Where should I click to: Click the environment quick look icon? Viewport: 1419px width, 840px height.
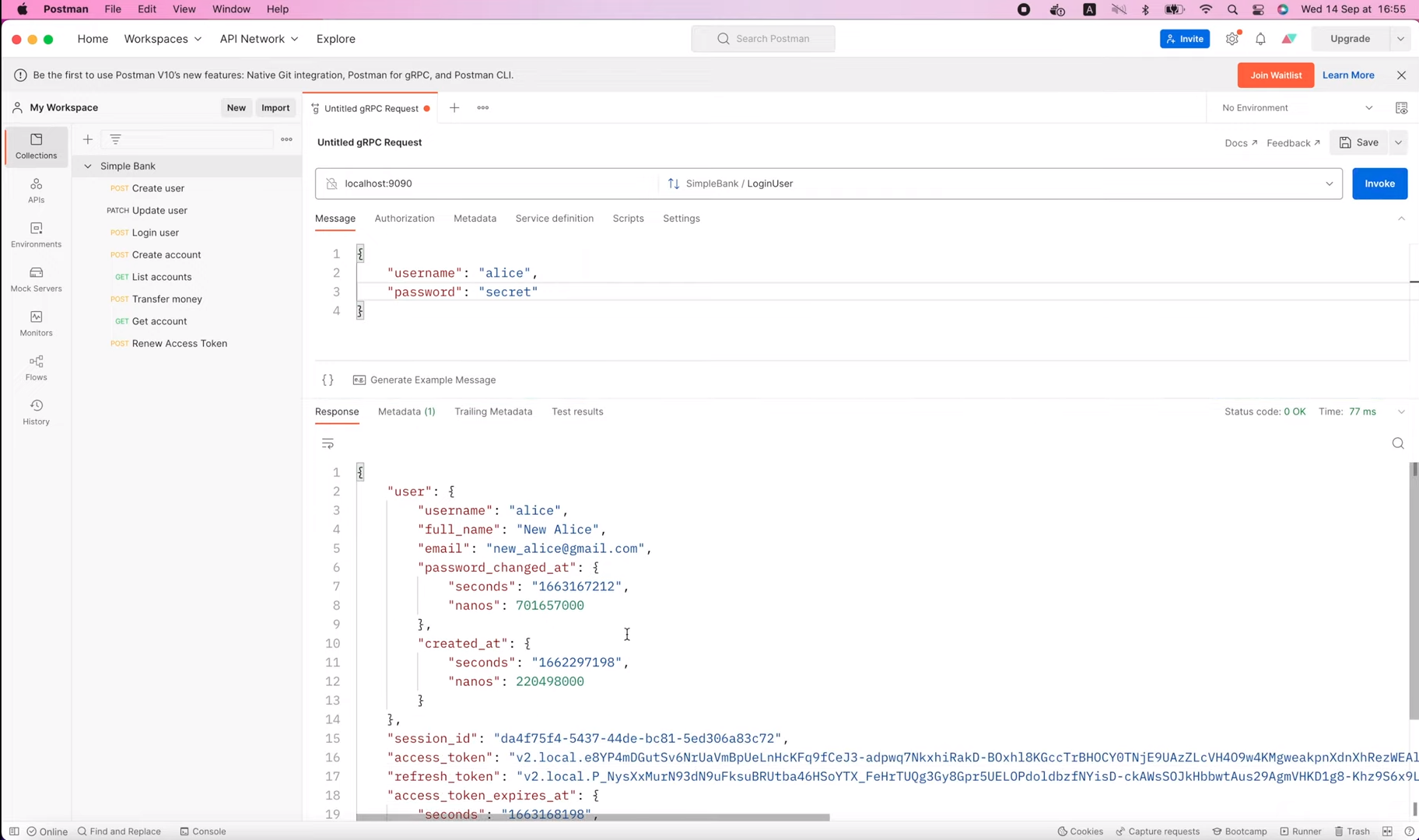coord(1401,108)
